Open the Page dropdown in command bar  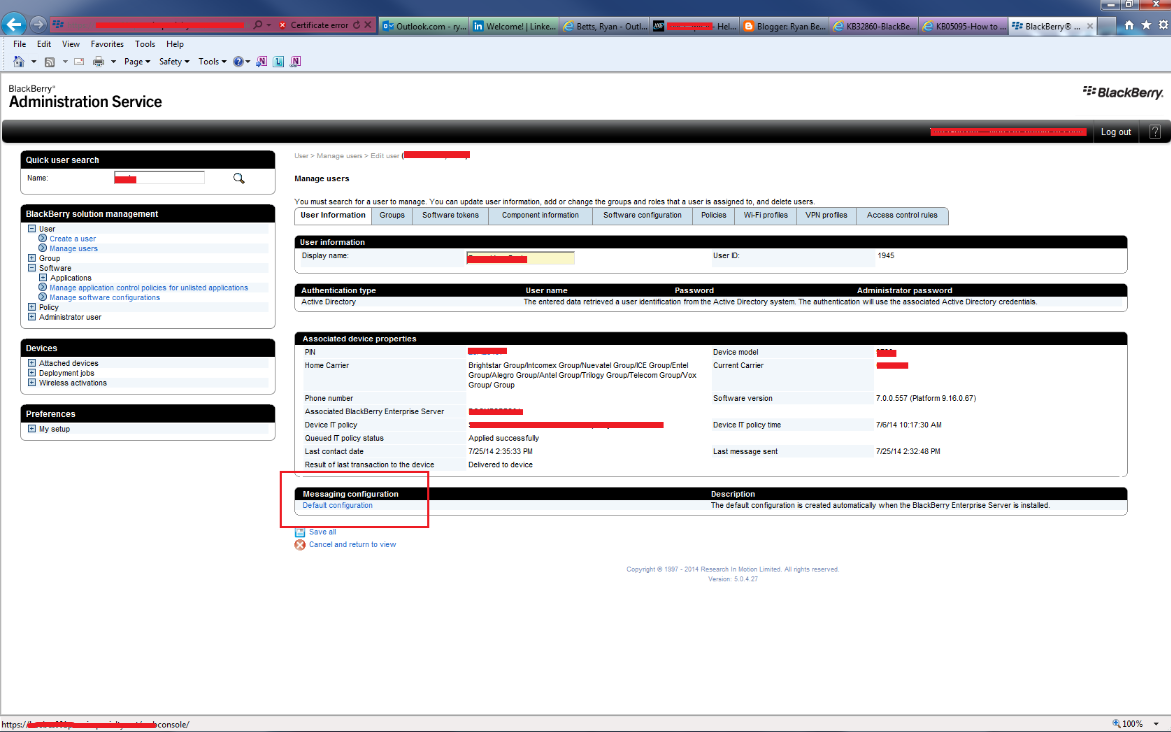tap(137, 61)
